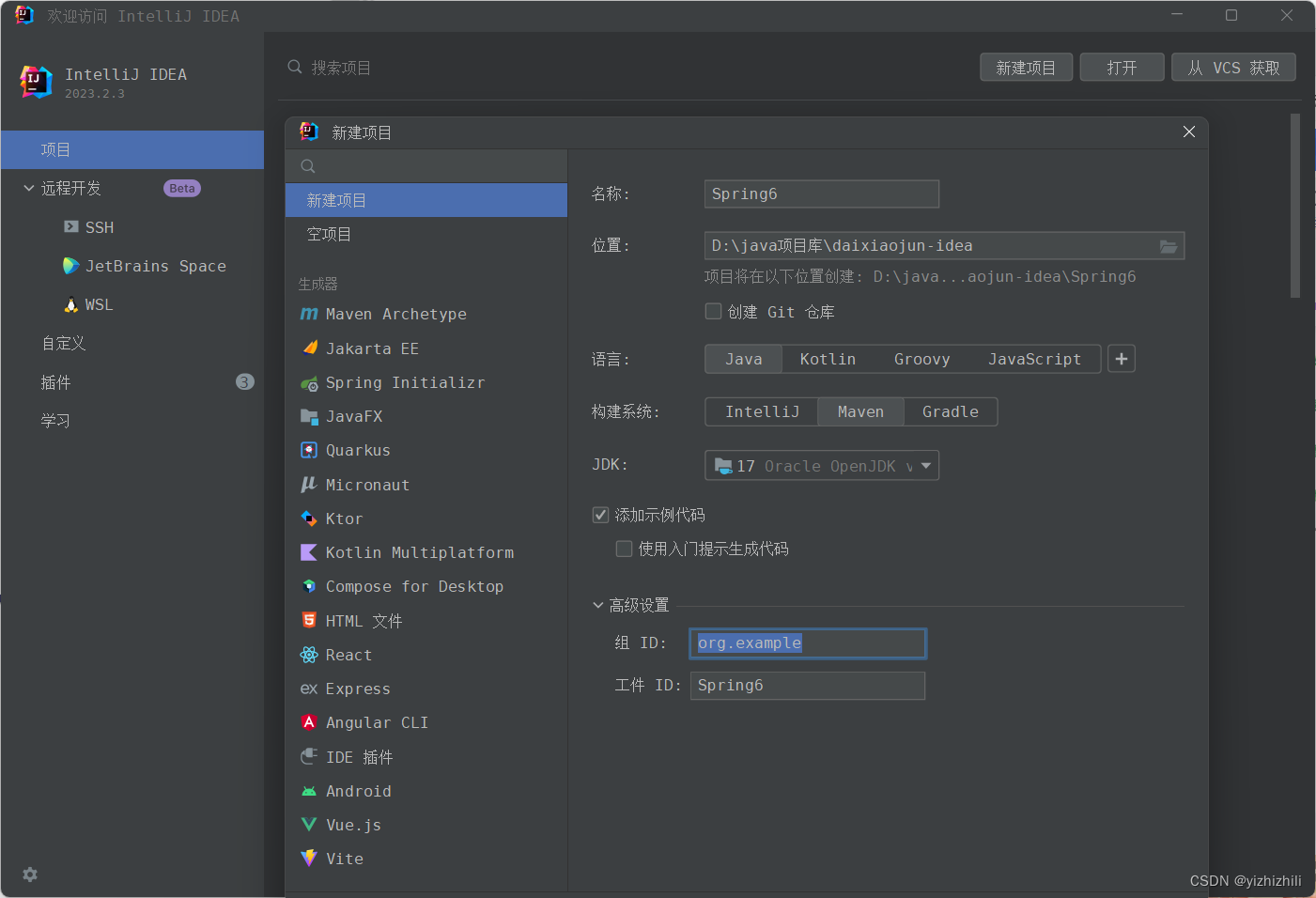
Task: Disable the 添加示例代码 checkbox
Action: click(600, 515)
